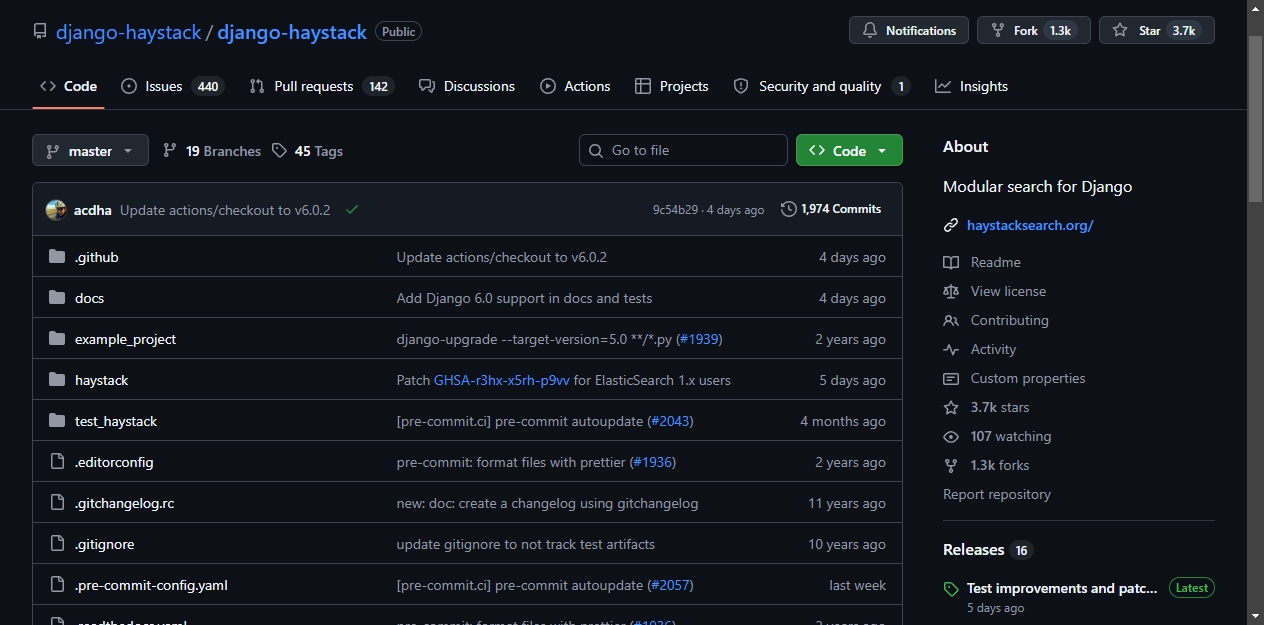Click the Report repository link
1264x625 pixels.
pyautogui.click(x=997, y=494)
